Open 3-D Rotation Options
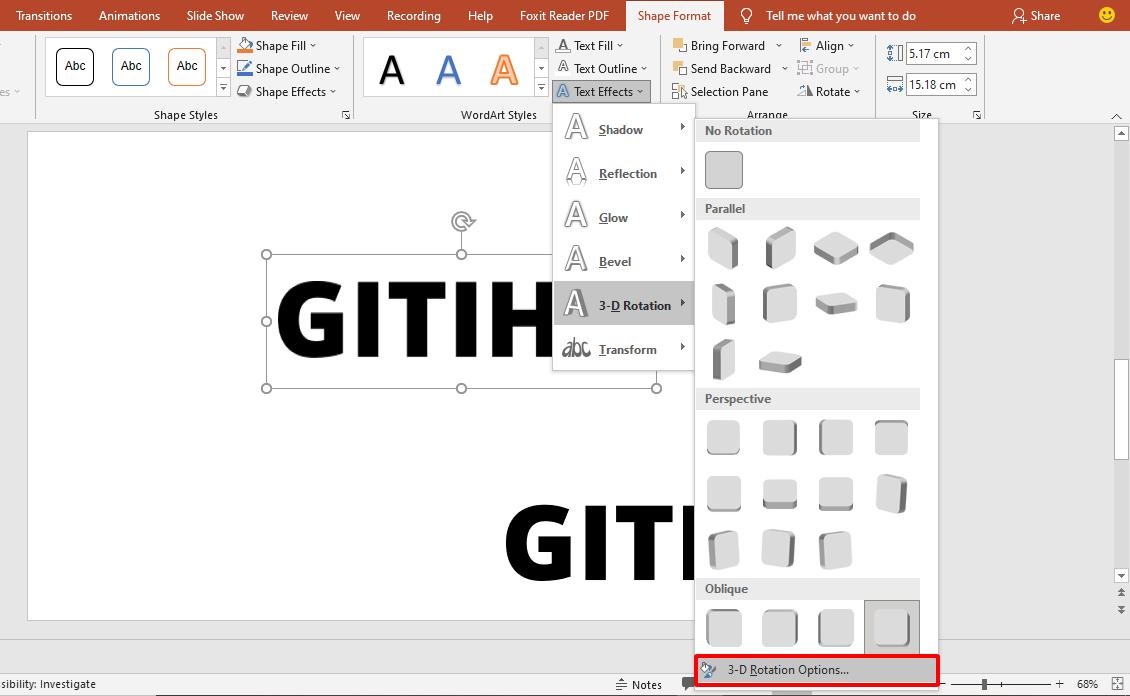Screen dimensions: 1130x696 (x=786, y=669)
